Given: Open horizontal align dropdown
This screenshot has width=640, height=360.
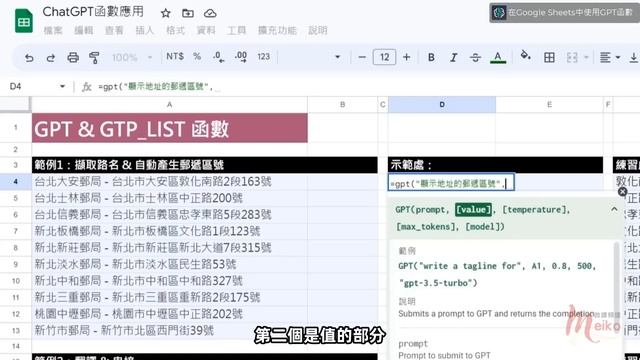Looking at the screenshot, I should click(x=610, y=58).
